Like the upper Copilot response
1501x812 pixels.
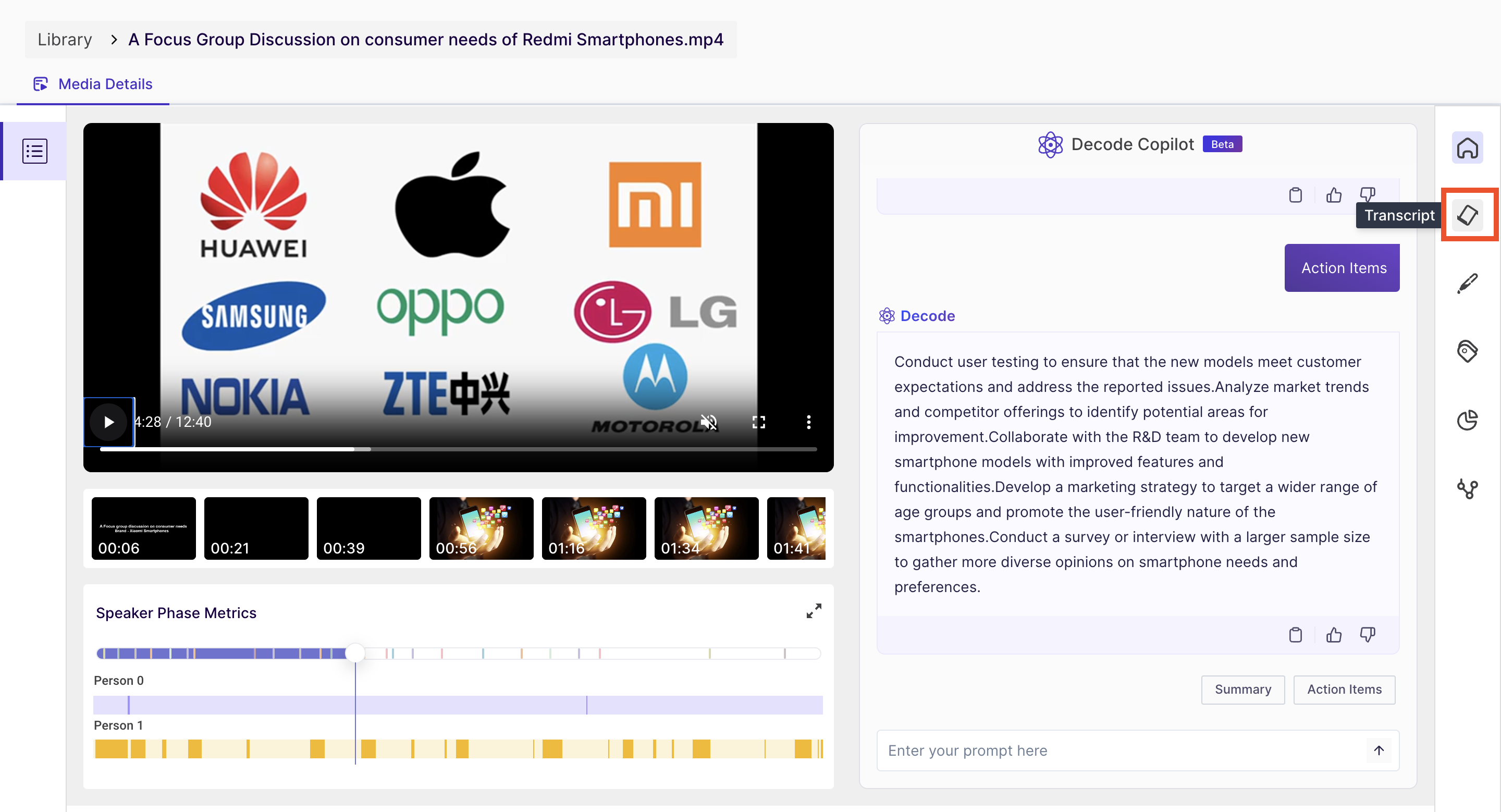tap(1334, 194)
